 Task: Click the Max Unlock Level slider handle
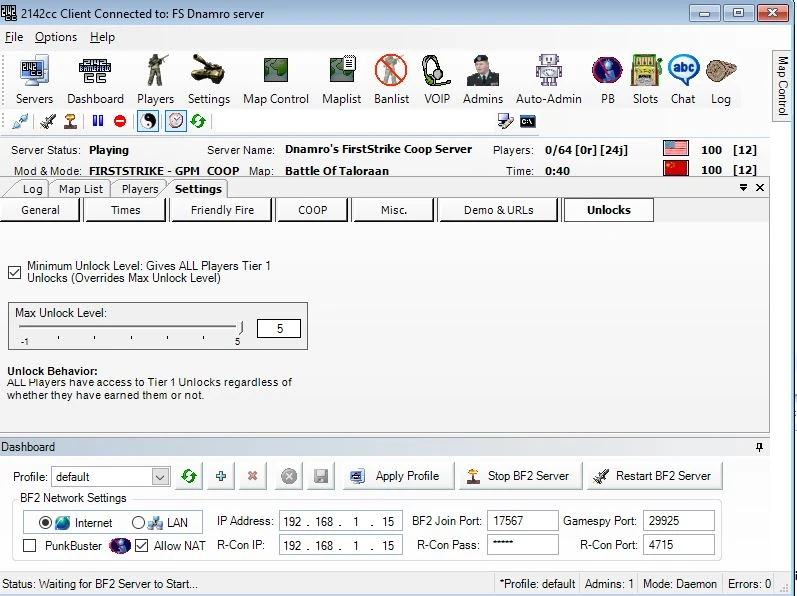(x=241, y=327)
